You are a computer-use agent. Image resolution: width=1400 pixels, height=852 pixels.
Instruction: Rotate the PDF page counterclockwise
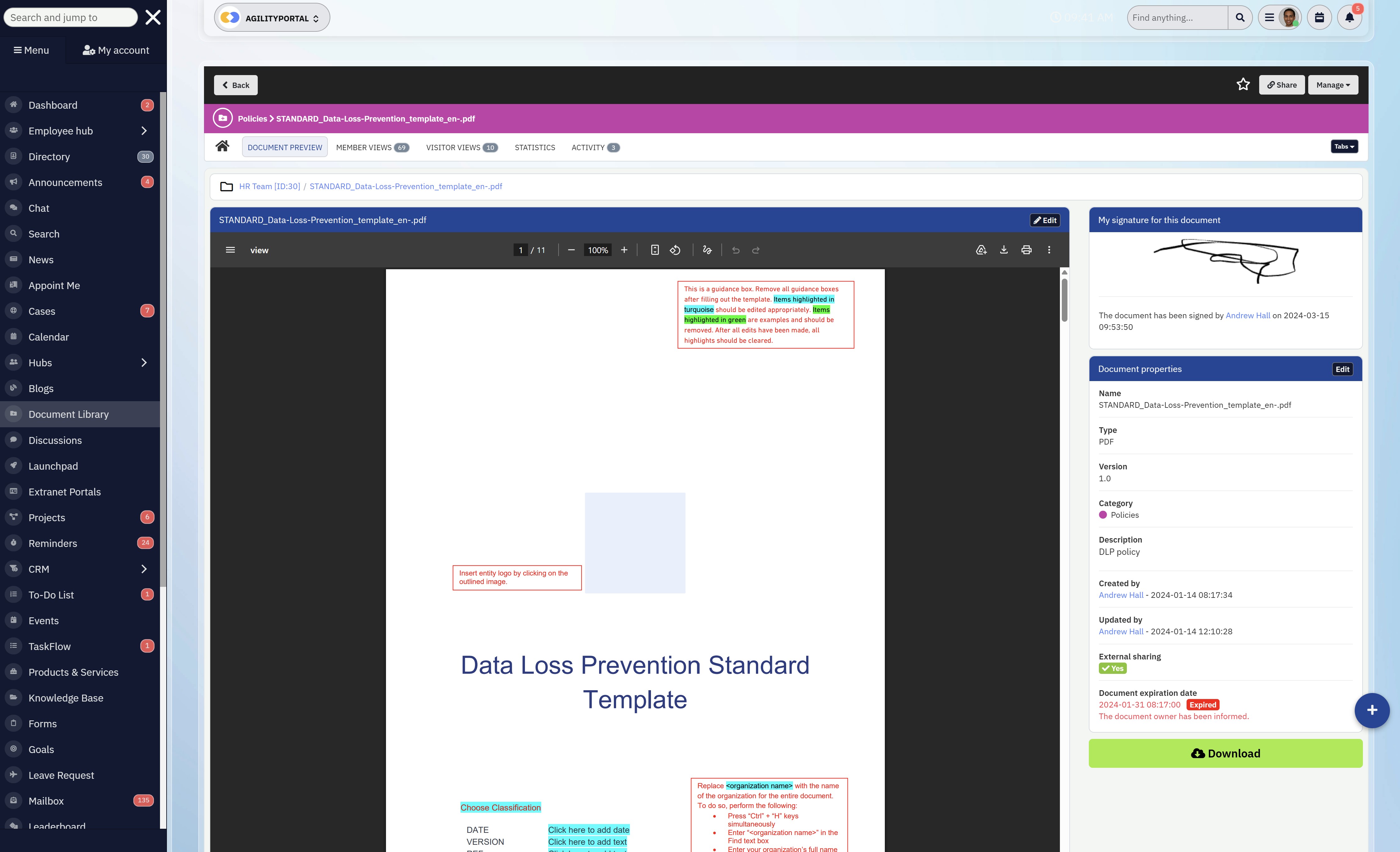pyautogui.click(x=675, y=250)
